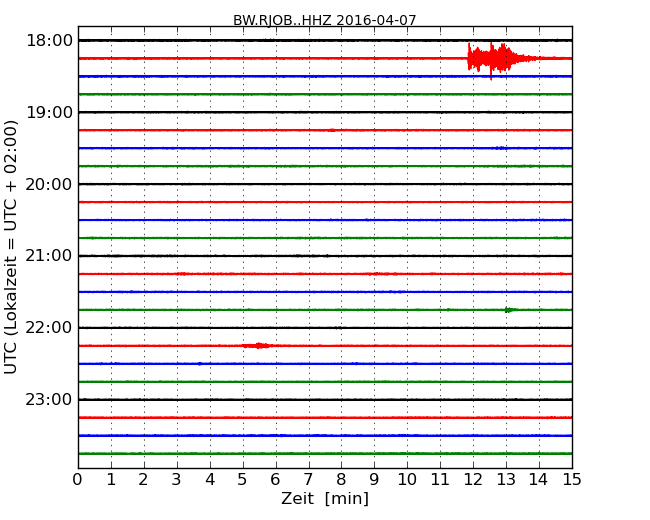Select the 19:00 time axis label
The height and width of the screenshot is (520, 650).
click(x=49, y=112)
